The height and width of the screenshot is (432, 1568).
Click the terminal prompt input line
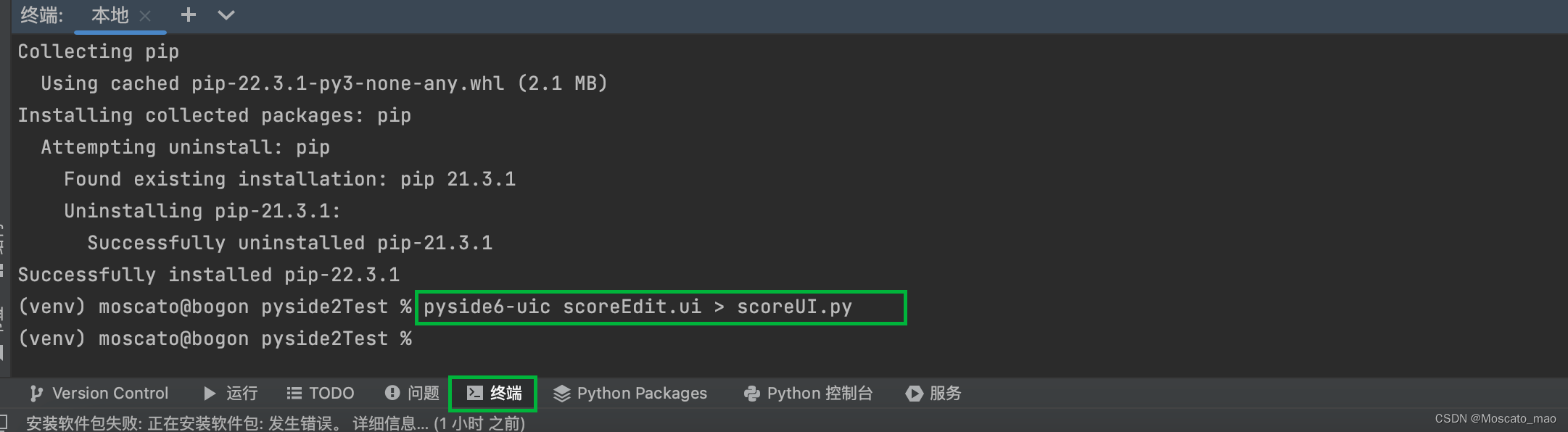click(x=435, y=338)
